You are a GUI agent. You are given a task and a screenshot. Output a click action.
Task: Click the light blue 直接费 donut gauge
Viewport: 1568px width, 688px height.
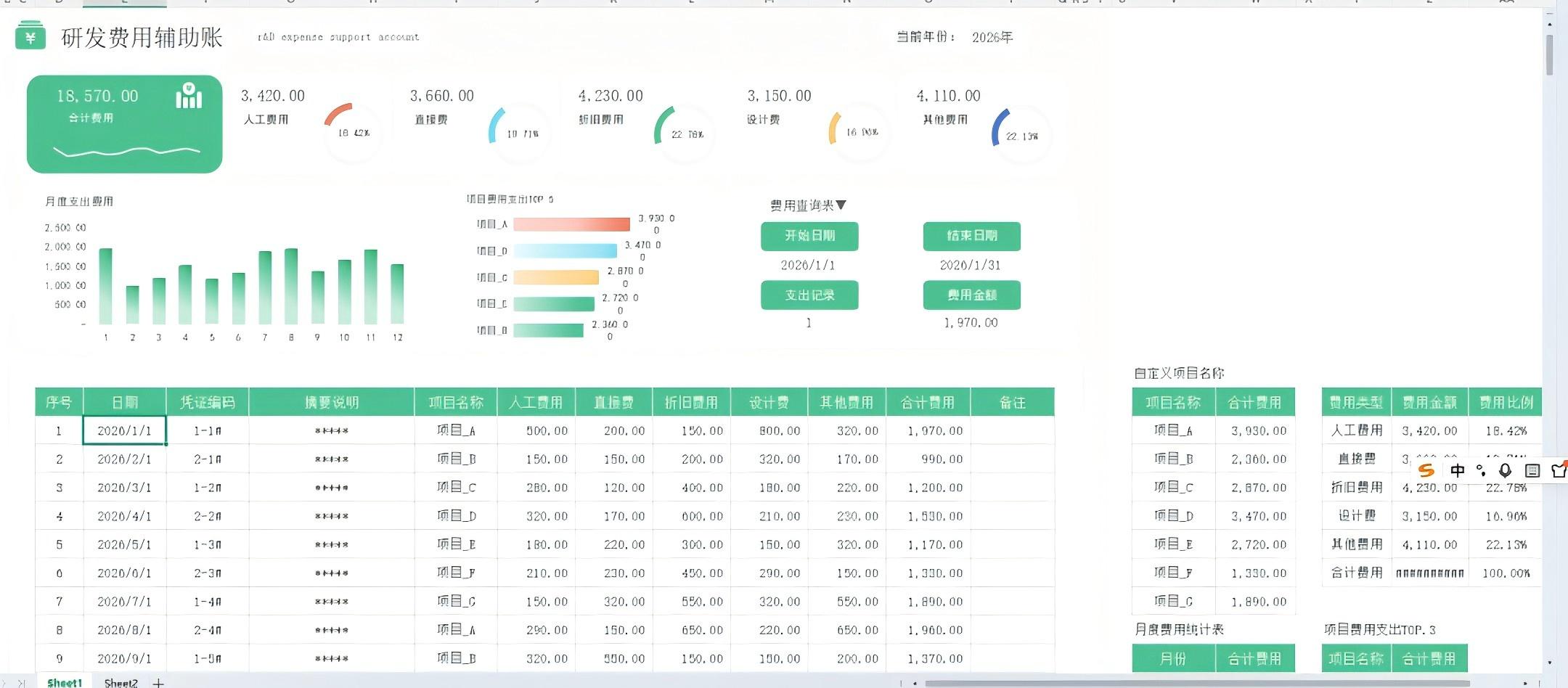pos(520,134)
